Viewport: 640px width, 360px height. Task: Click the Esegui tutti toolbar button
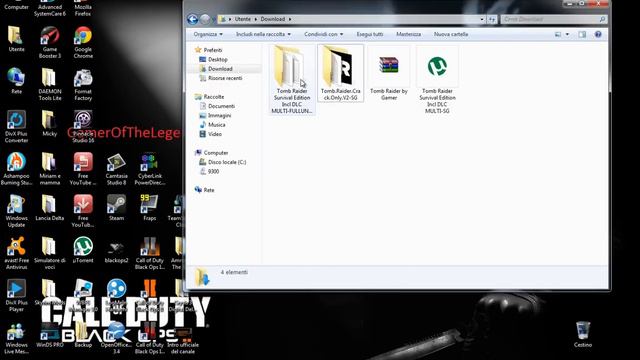pyautogui.click(x=370, y=34)
